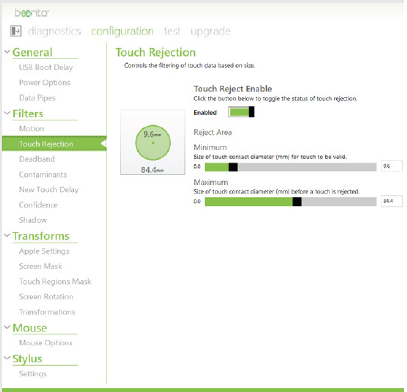Go to the upgrade tab
The height and width of the screenshot is (392, 407).
coord(210,31)
